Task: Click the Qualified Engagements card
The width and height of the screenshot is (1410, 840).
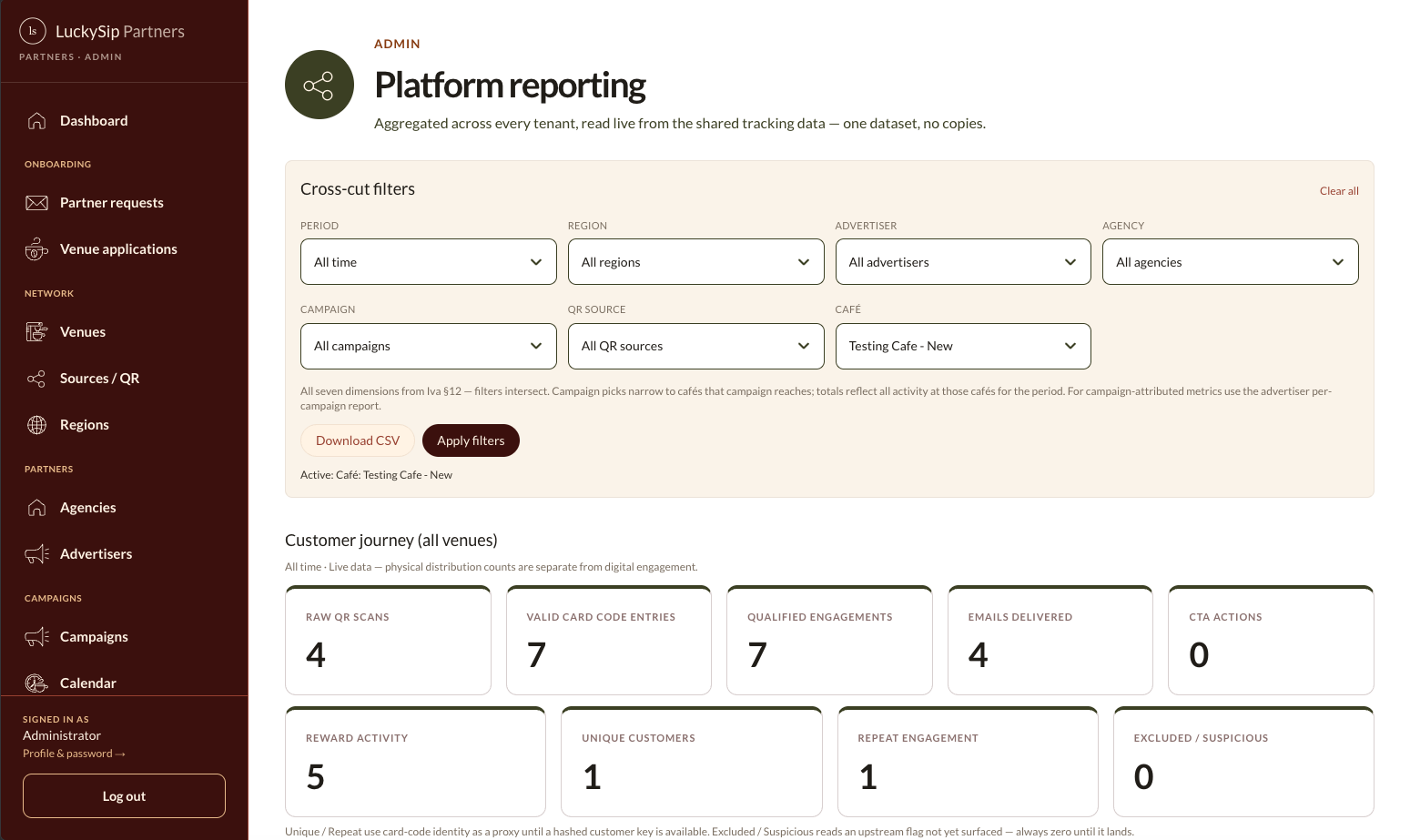Action: 829,641
